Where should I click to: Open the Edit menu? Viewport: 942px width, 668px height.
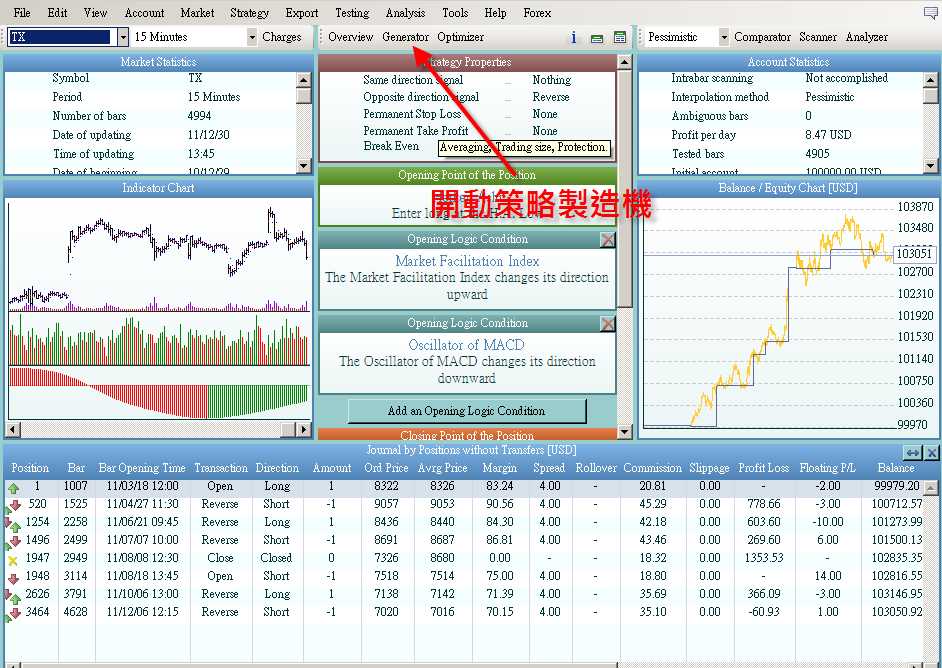tap(57, 13)
